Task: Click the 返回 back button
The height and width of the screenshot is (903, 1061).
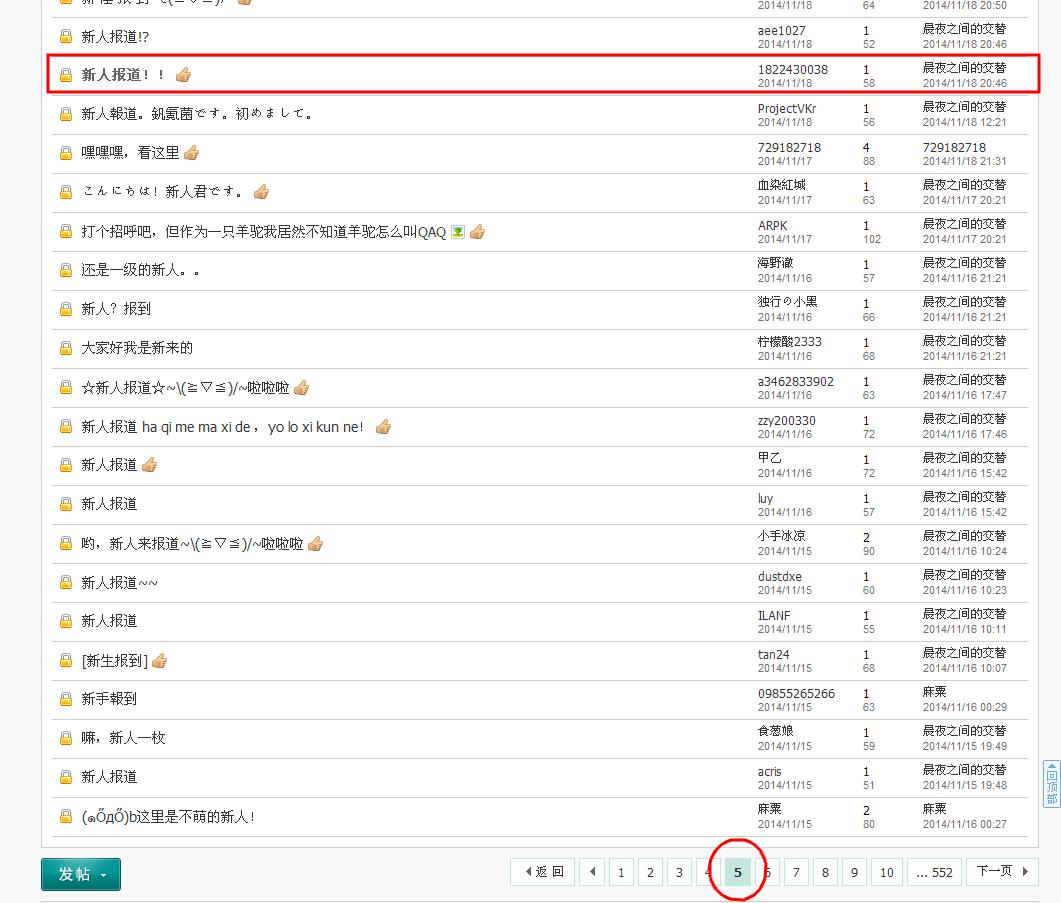Action: tap(543, 872)
